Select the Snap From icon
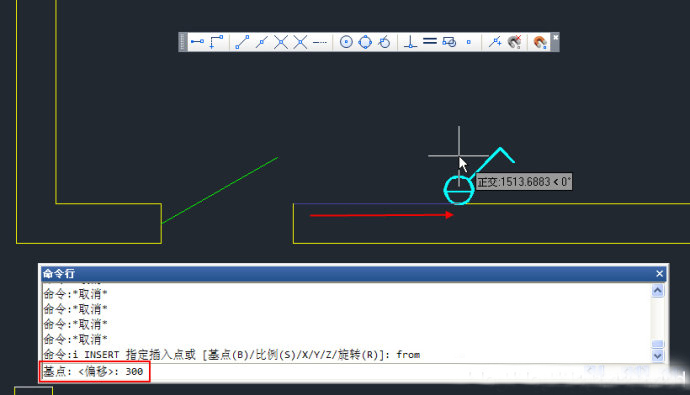The image size is (690, 395). [216, 42]
